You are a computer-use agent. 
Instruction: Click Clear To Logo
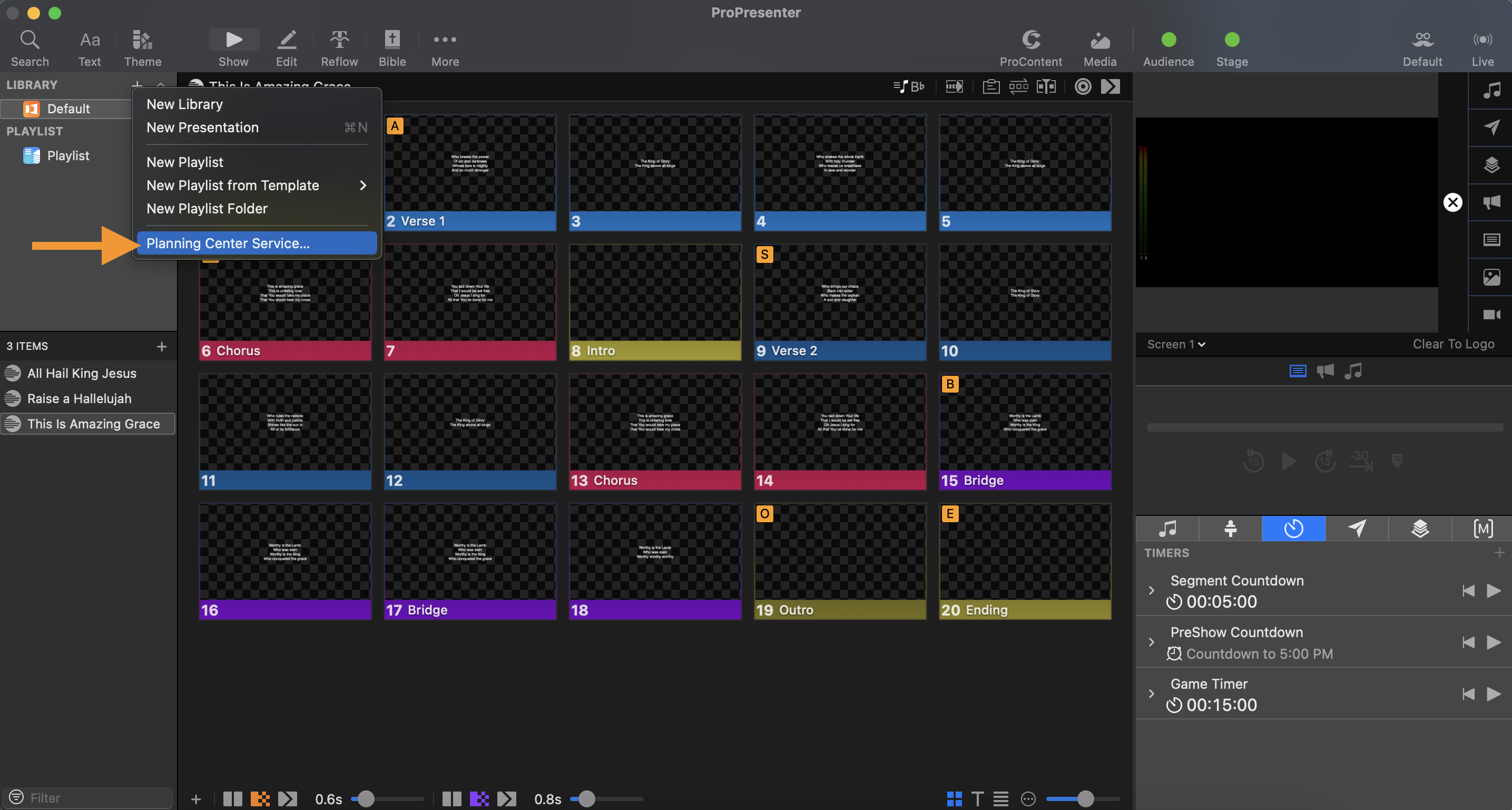point(1454,344)
